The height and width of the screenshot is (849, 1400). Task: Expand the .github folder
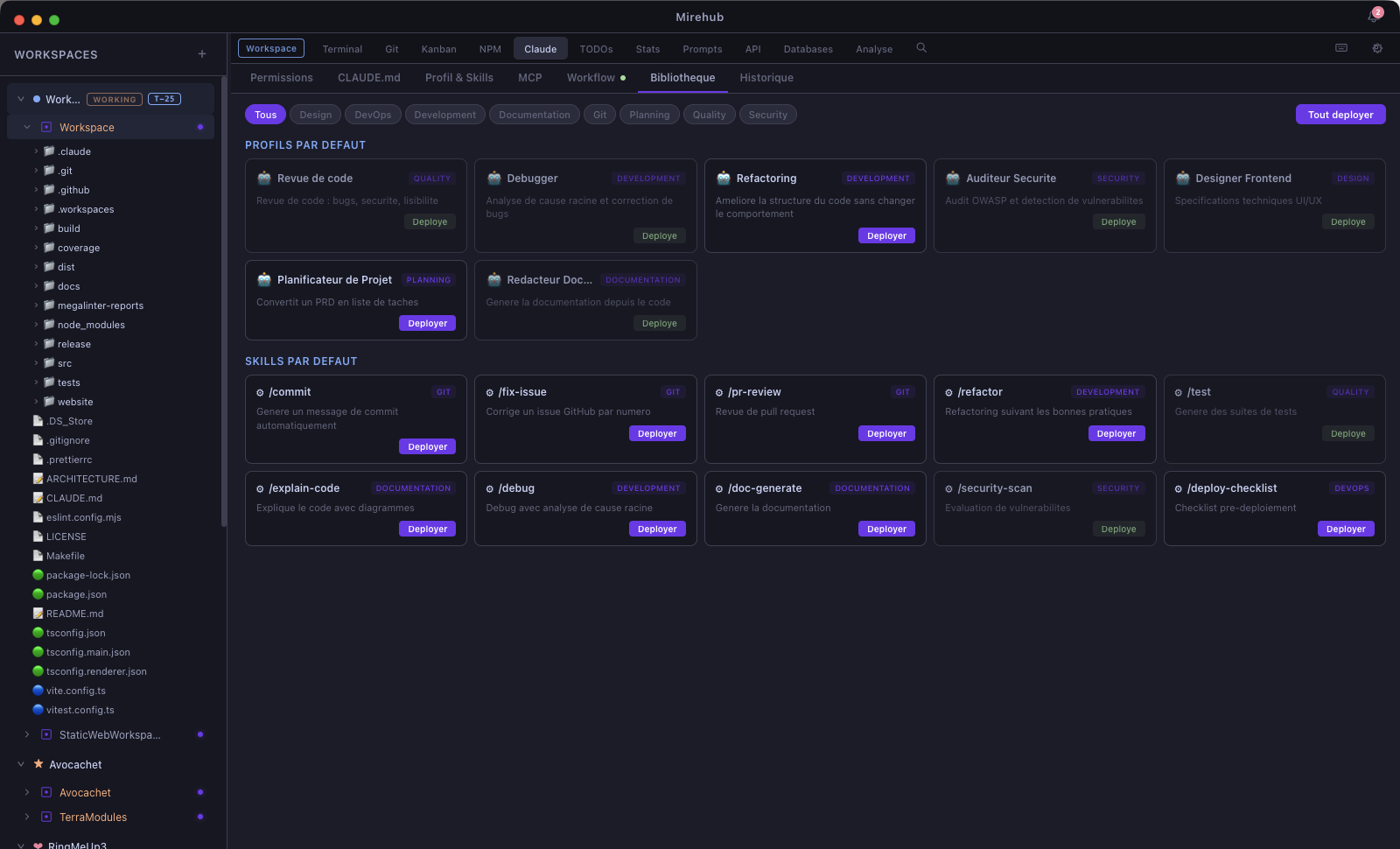(x=36, y=190)
